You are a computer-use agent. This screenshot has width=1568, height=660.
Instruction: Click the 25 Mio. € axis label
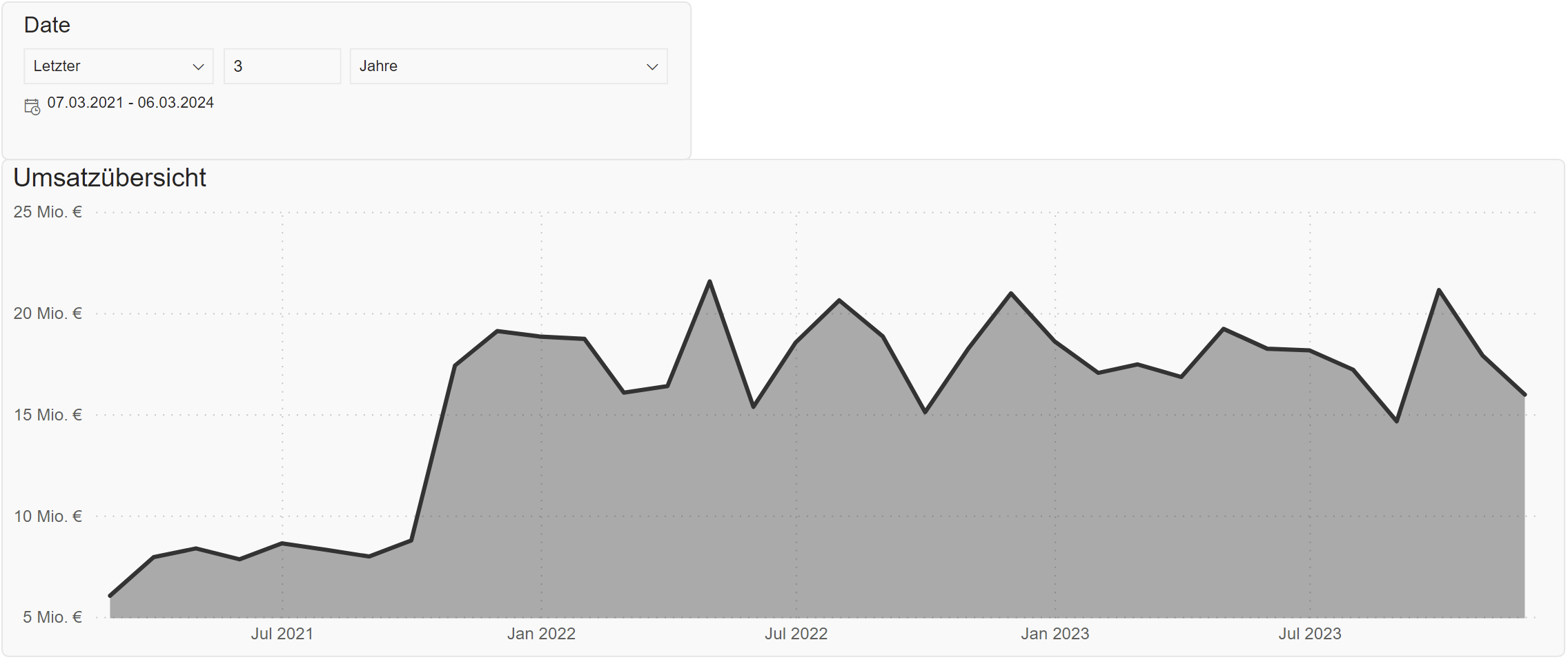point(48,212)
